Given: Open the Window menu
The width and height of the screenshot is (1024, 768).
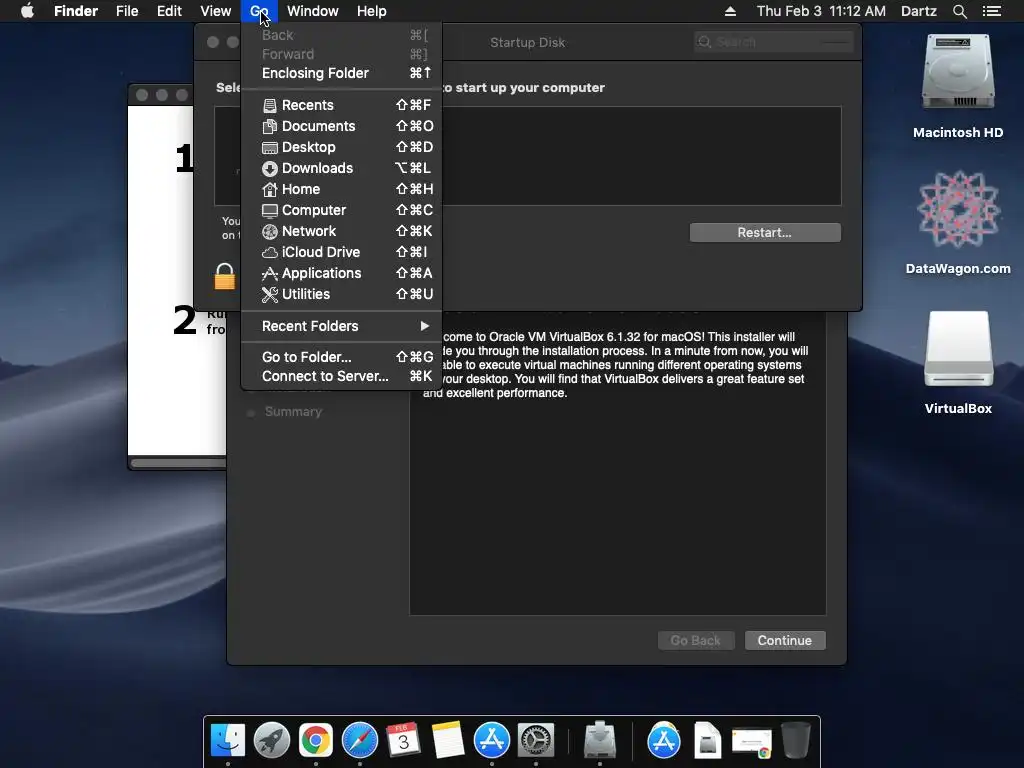Looking at the screenshot, I should click(x=313, y=11).
